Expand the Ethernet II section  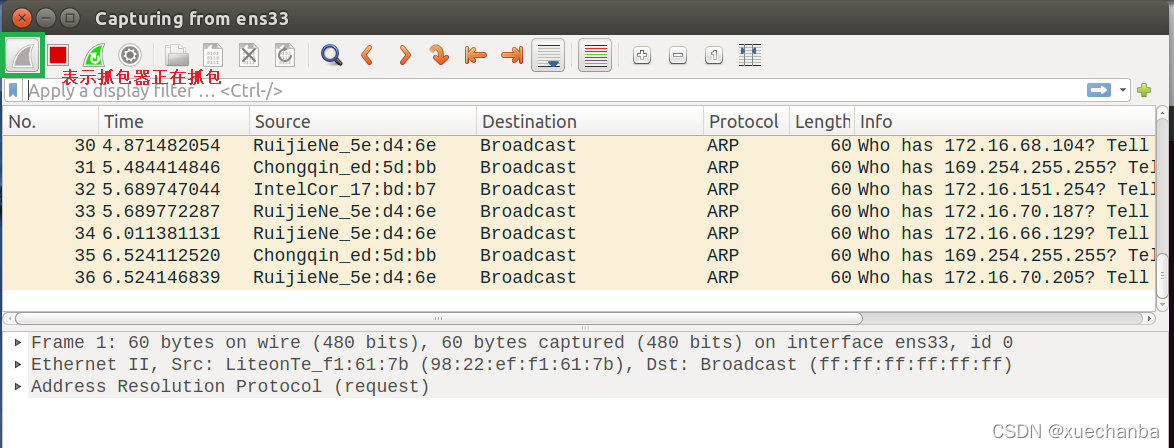pos(18,364)
